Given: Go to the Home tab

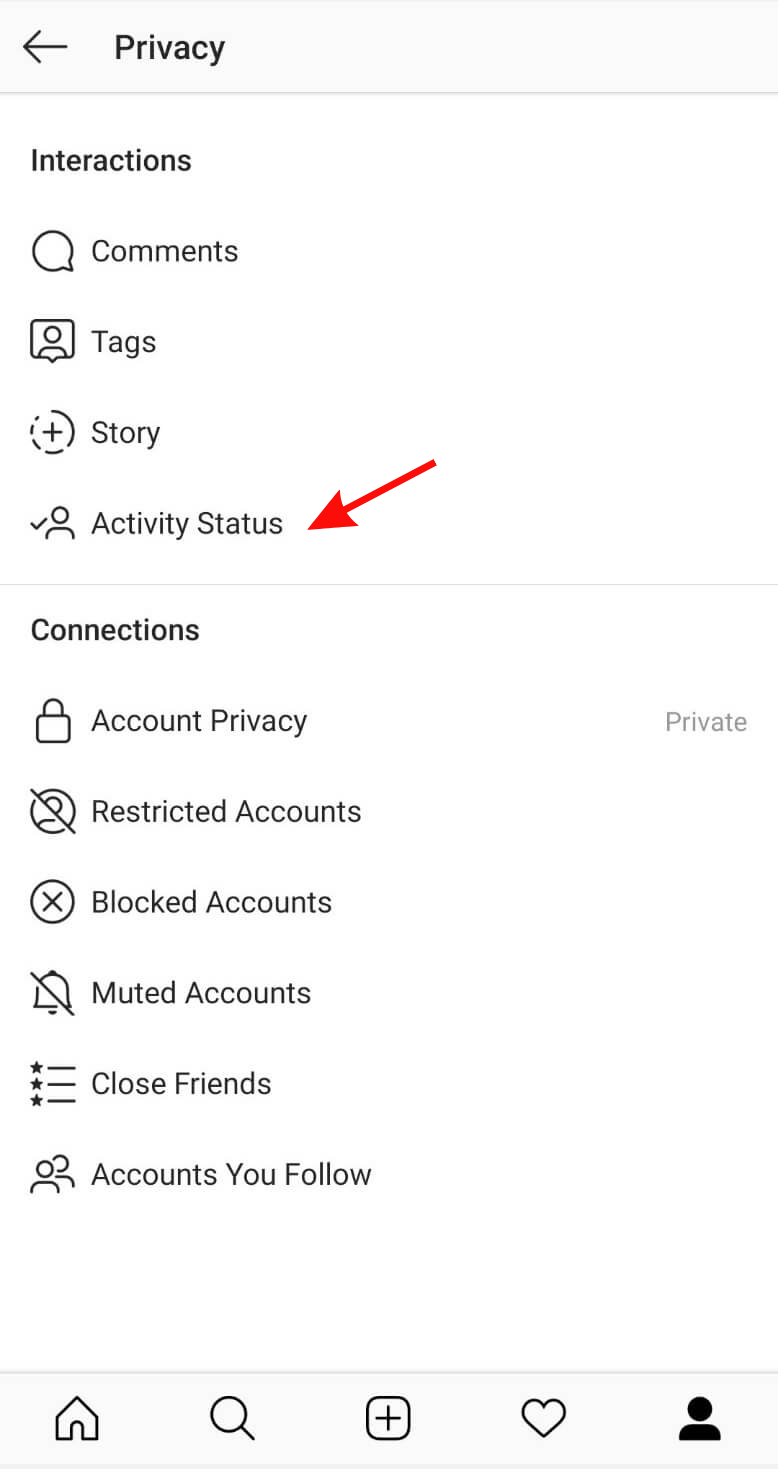Looking at the screenshot, I should 78,1418.
